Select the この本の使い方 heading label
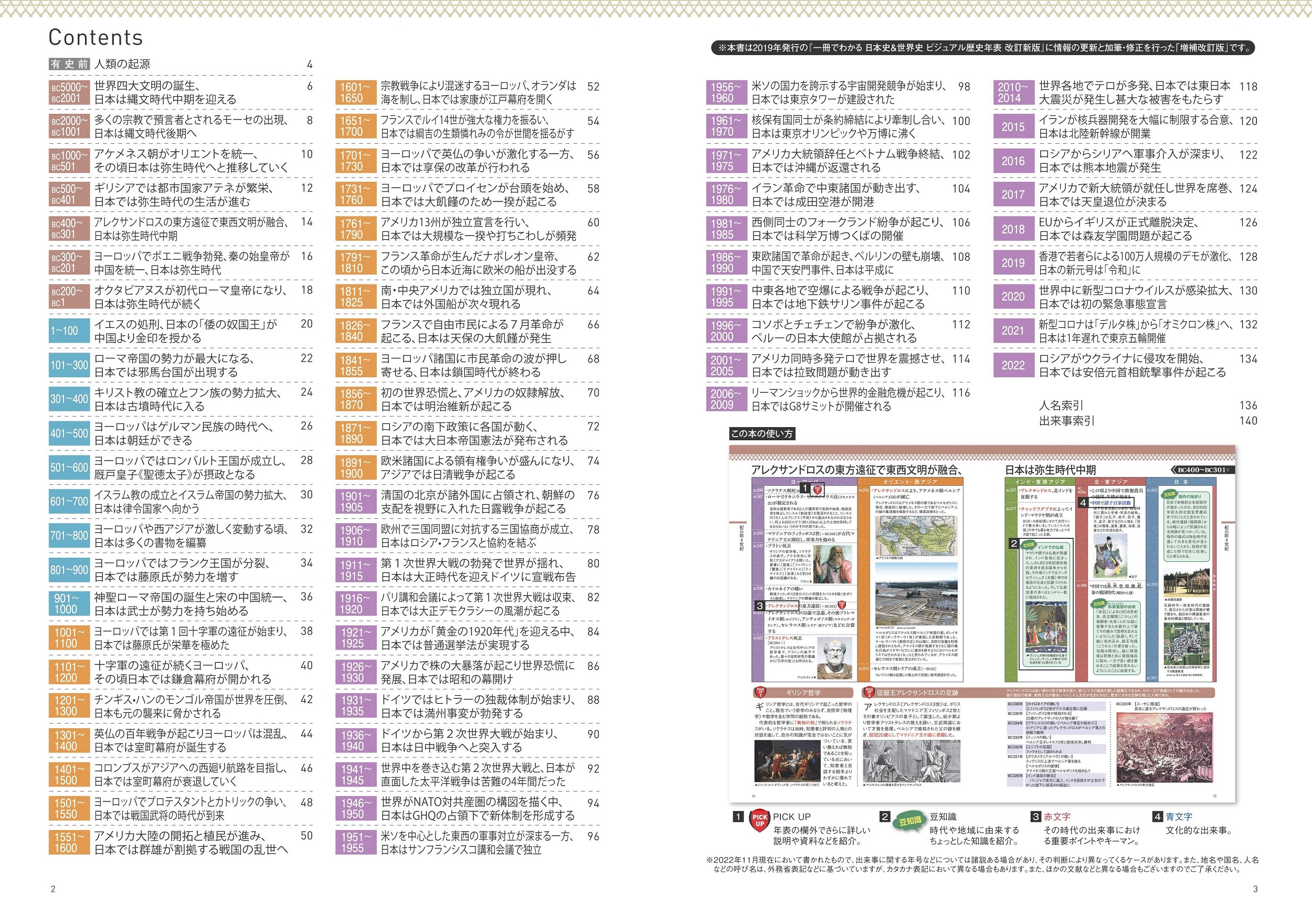 tap(763, 434)
